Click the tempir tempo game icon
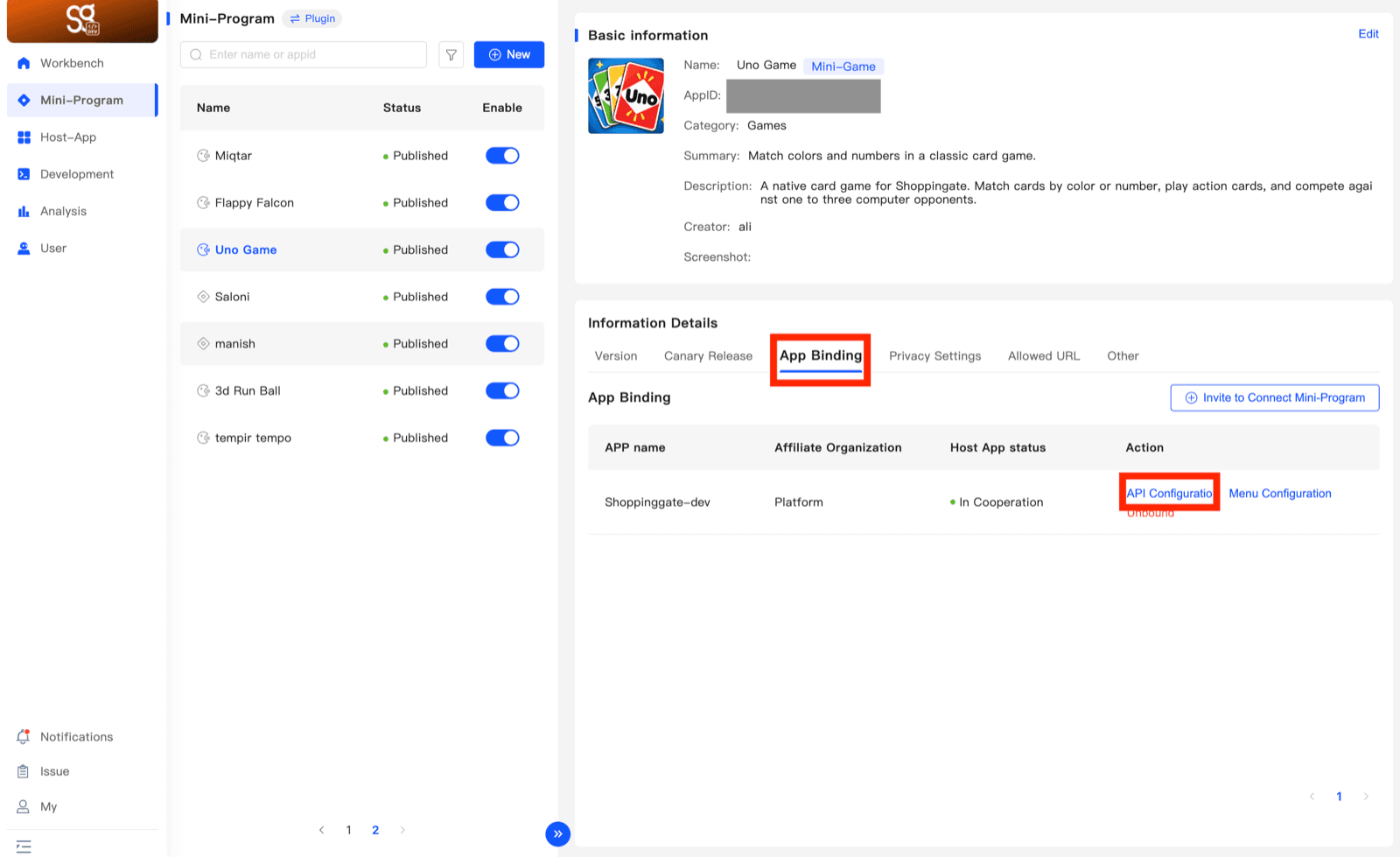 pyautogui.click(x=203, y=438)
